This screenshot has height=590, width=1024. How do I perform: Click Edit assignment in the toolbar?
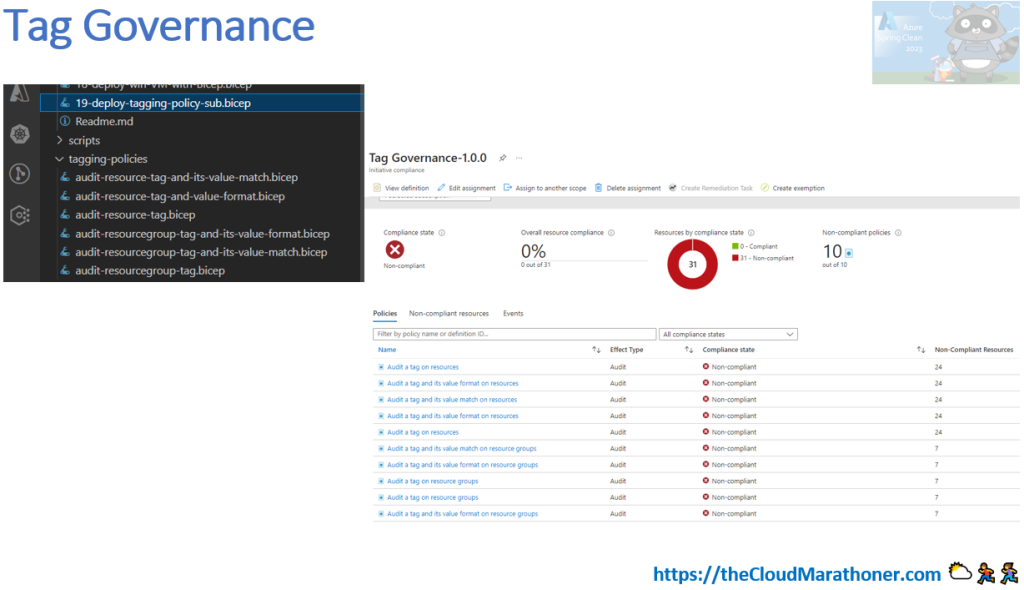click(467, 188)
